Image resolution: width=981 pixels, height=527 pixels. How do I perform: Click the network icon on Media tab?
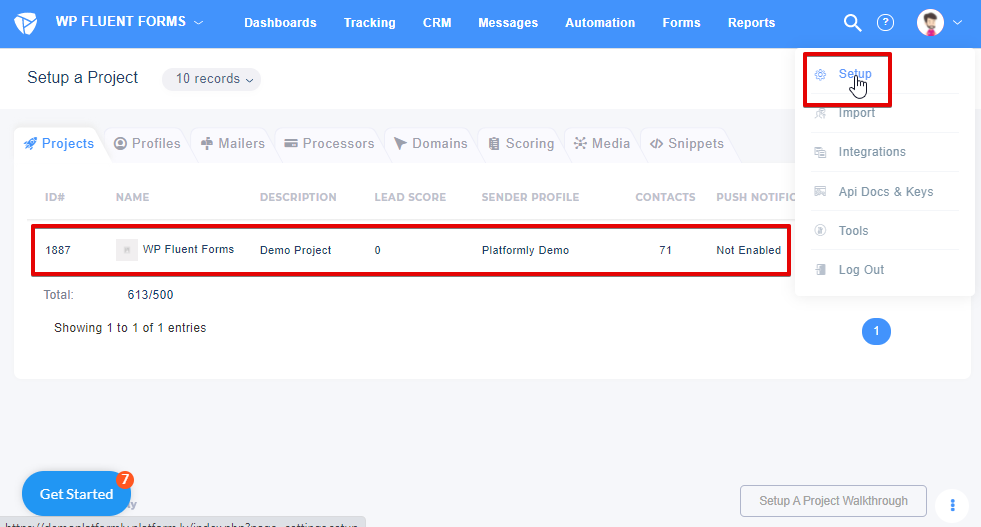(x=580, y=143)
